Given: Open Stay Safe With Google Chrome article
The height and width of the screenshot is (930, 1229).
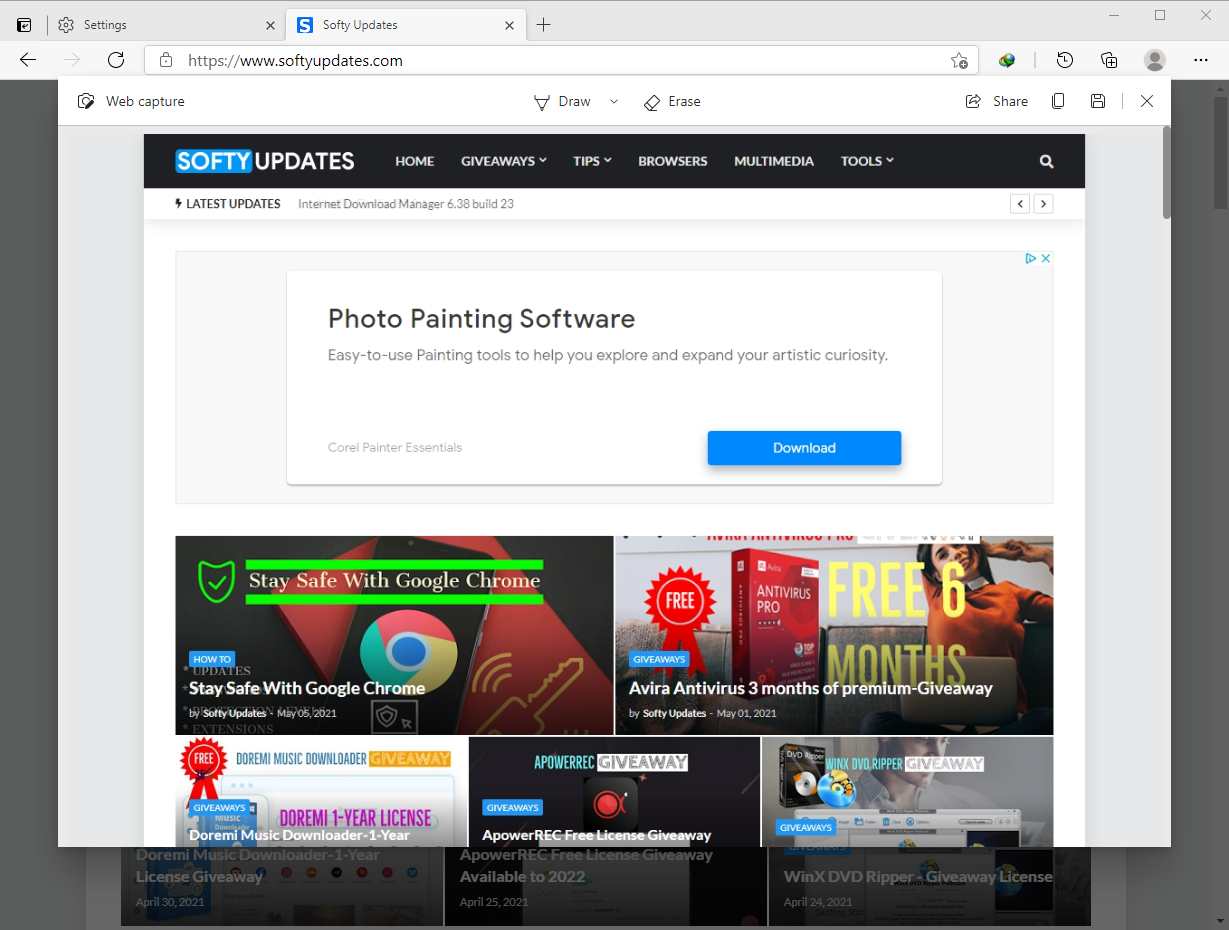Looking at the screenshot, I should (307, 688).
